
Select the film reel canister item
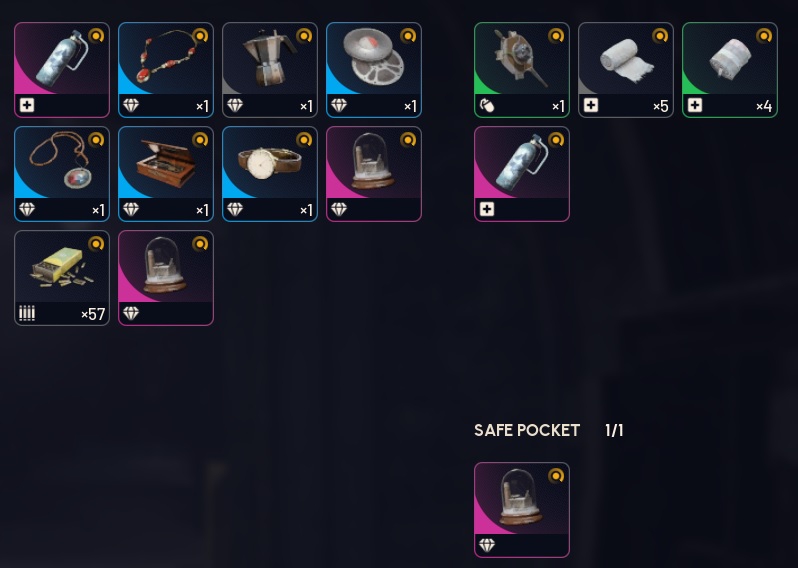374,70
